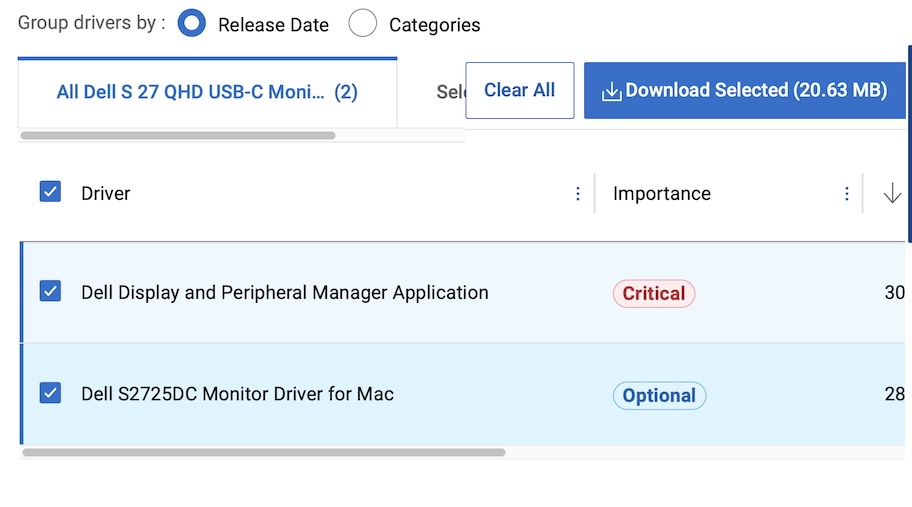The height and width of the screenshot is (507, 912).
Task: Select the Release Date radio button
Action: pos(192,23)
